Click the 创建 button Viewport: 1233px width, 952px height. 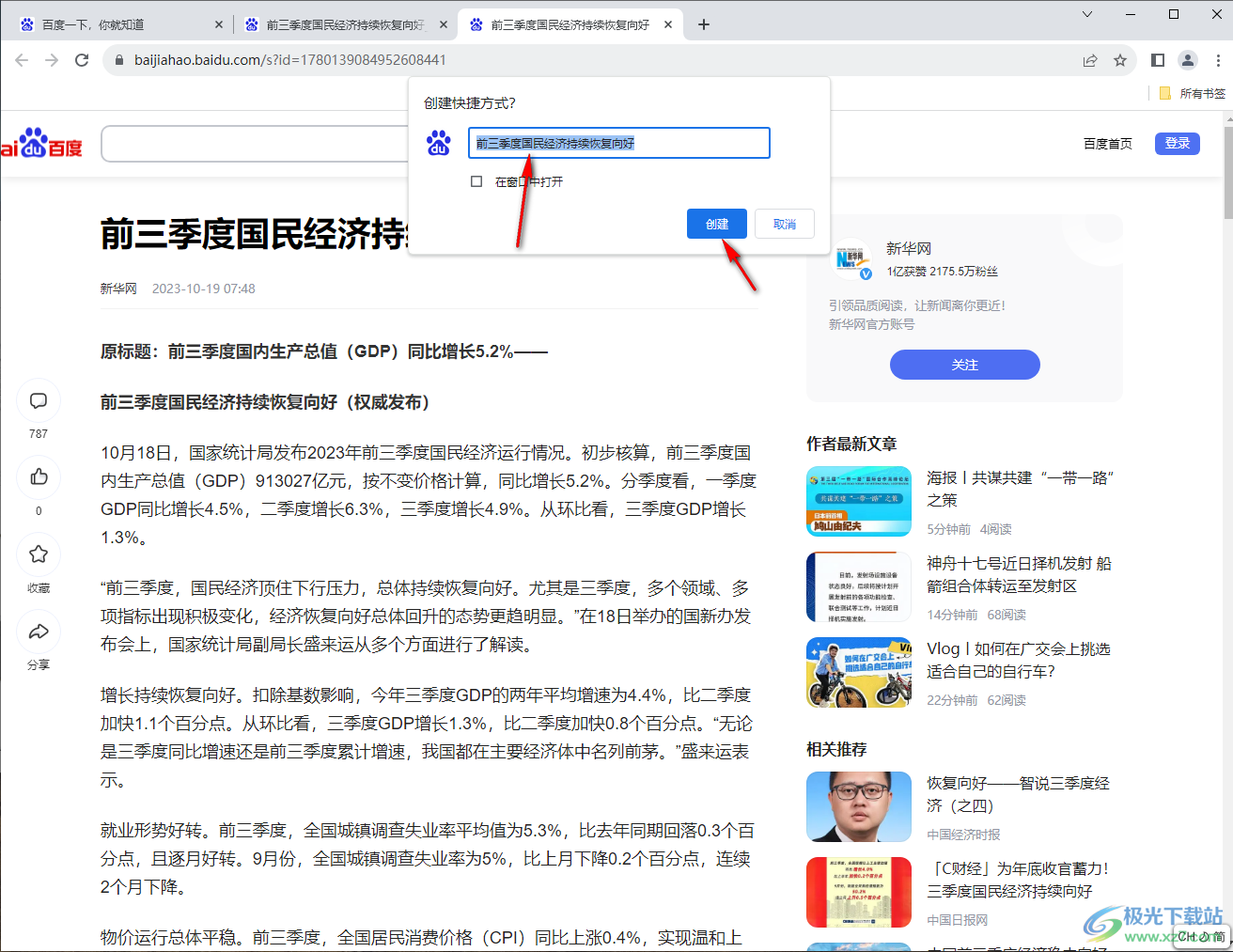point(717,224)
